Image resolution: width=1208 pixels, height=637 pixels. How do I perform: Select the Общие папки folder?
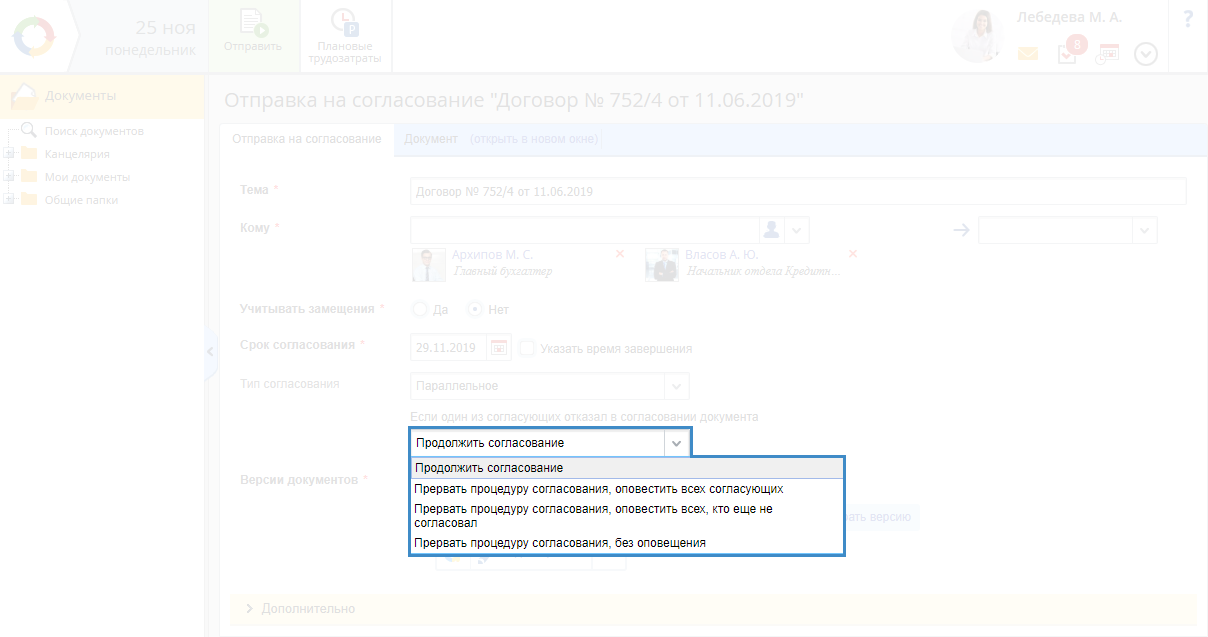(81, 200)
